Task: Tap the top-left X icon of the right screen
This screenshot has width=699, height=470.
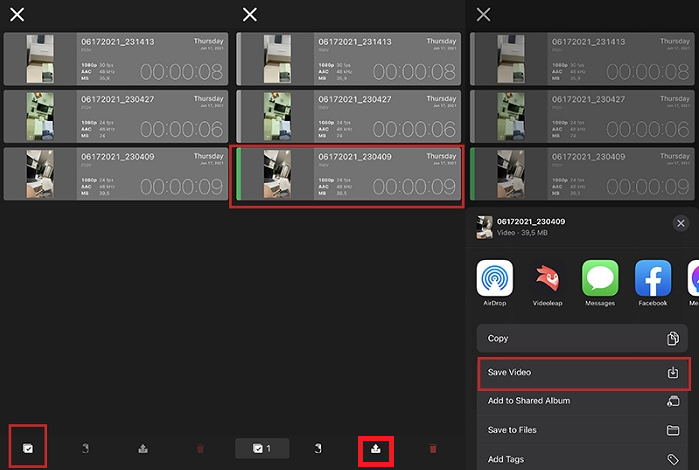Action: [x=483, y=15]
